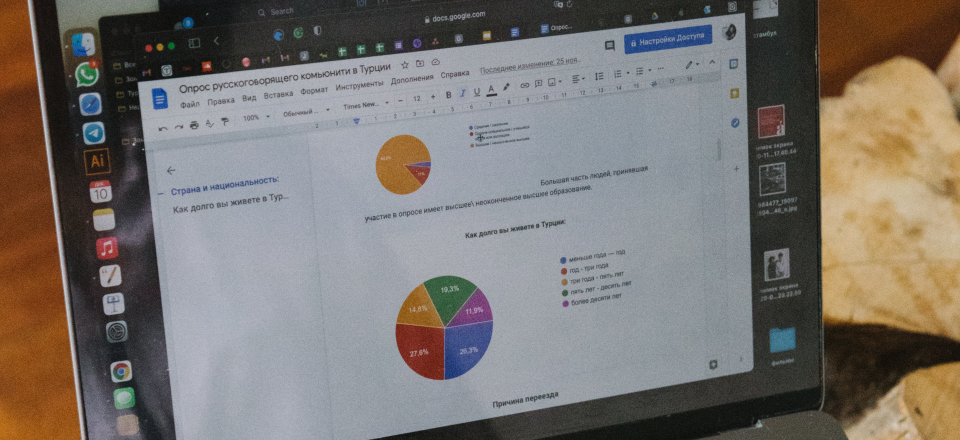This screenshot has height=440, width=960.
Task: Expand the bulleted list options
Action: click(x=642, y=72)
